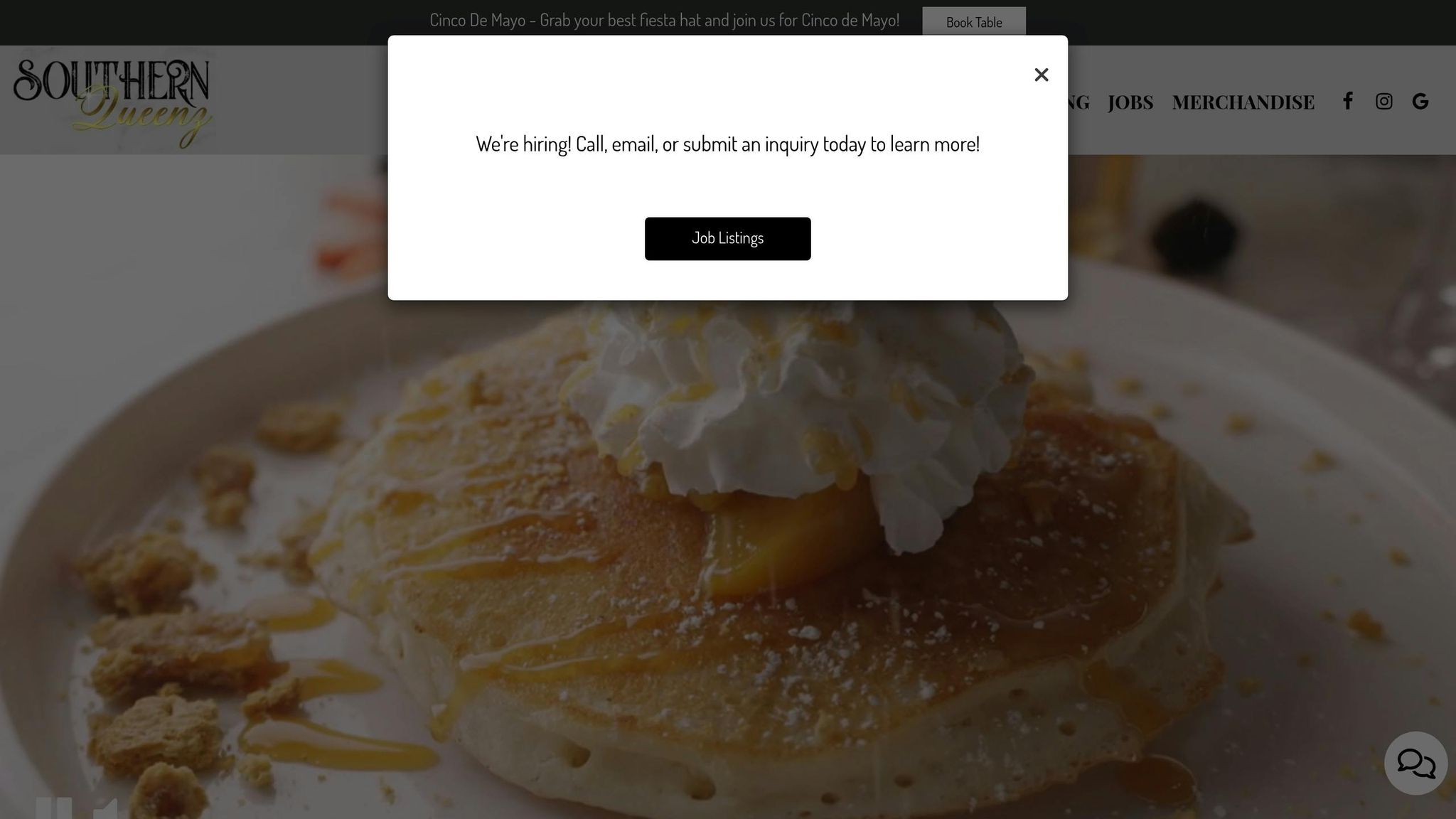Click the Southern Queenz logo
The height and width of the screenshot is (819, 1456).
[112, 101]
